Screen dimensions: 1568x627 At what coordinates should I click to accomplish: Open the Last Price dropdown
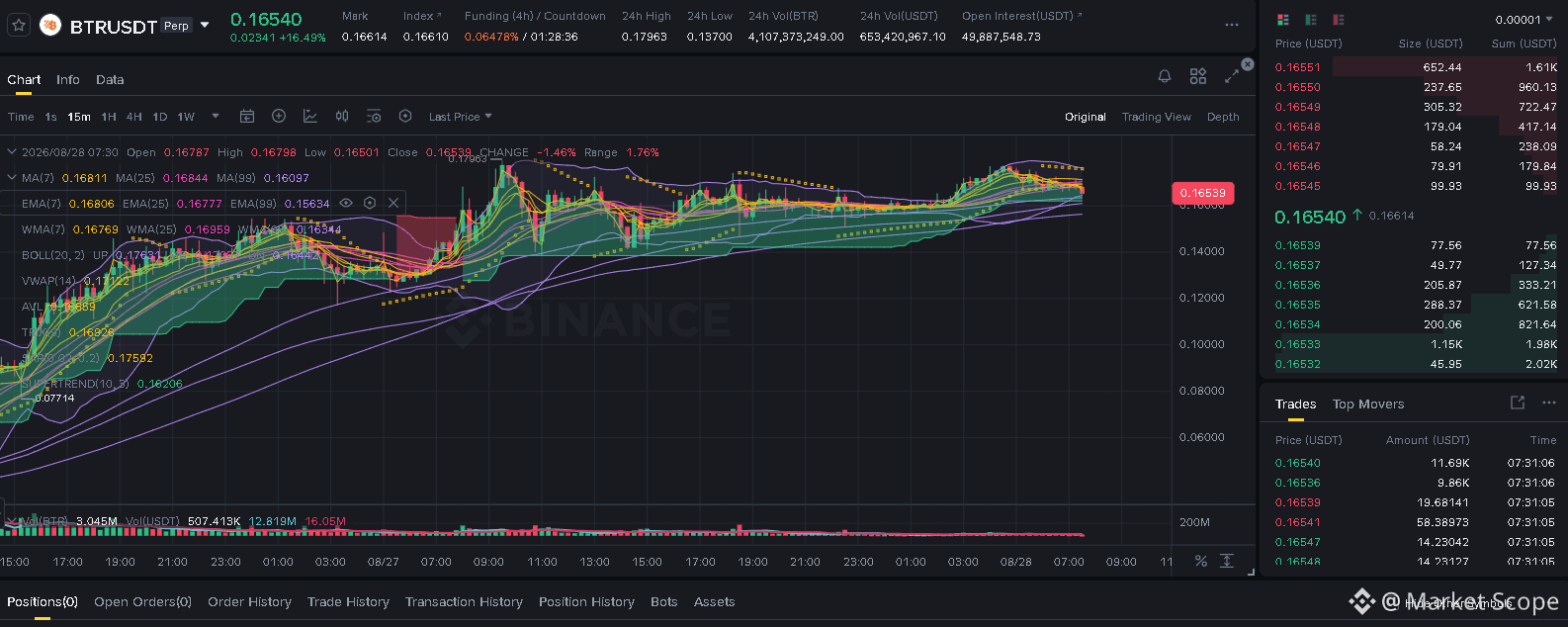point(461,117)
